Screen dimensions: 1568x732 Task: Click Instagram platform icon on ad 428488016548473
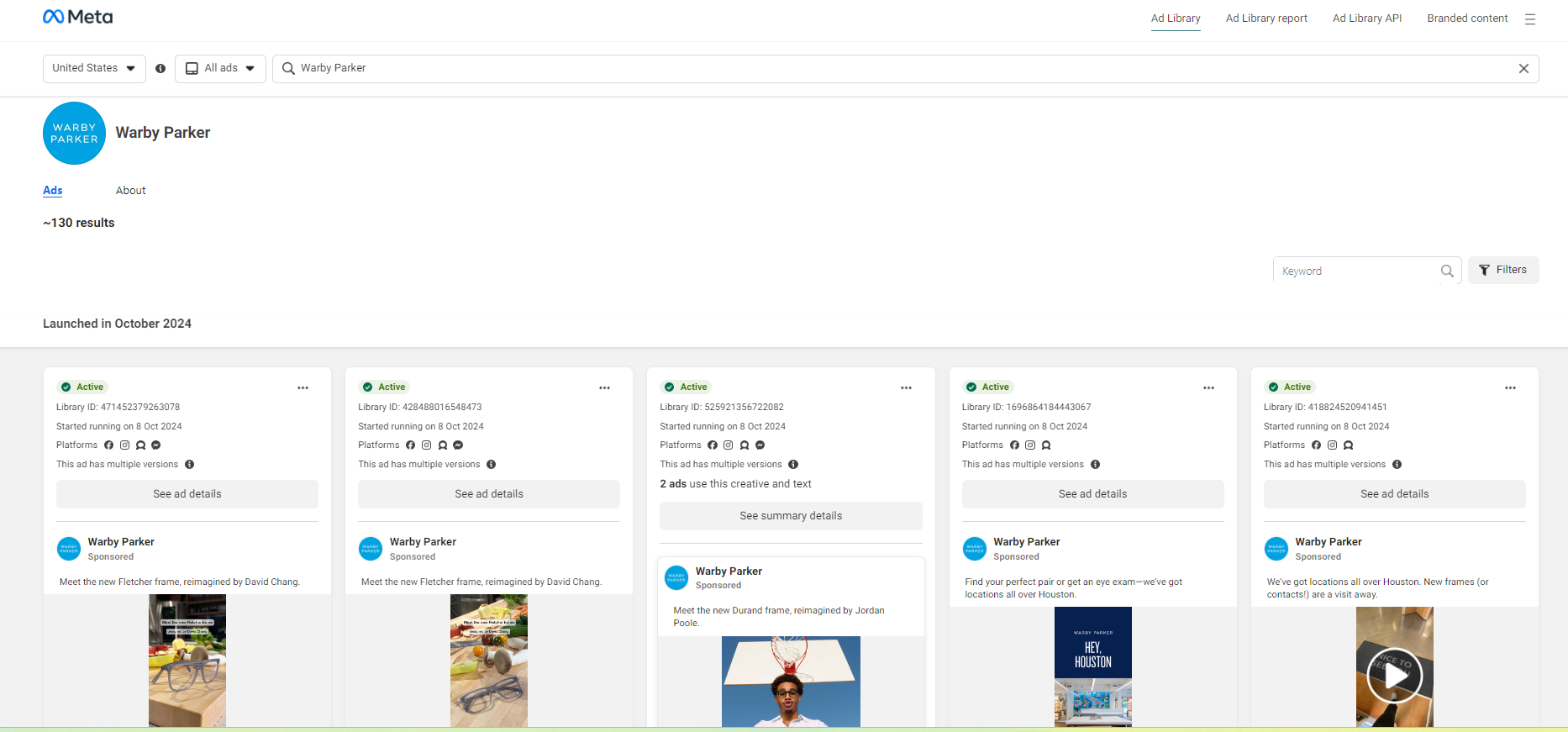426,445
